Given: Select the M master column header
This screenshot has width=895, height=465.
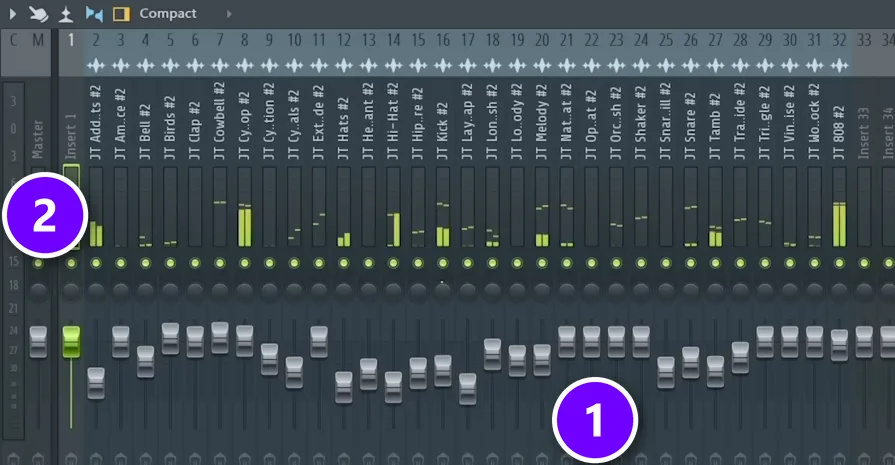Looking at the screenshot, I should tap(38, 41).
